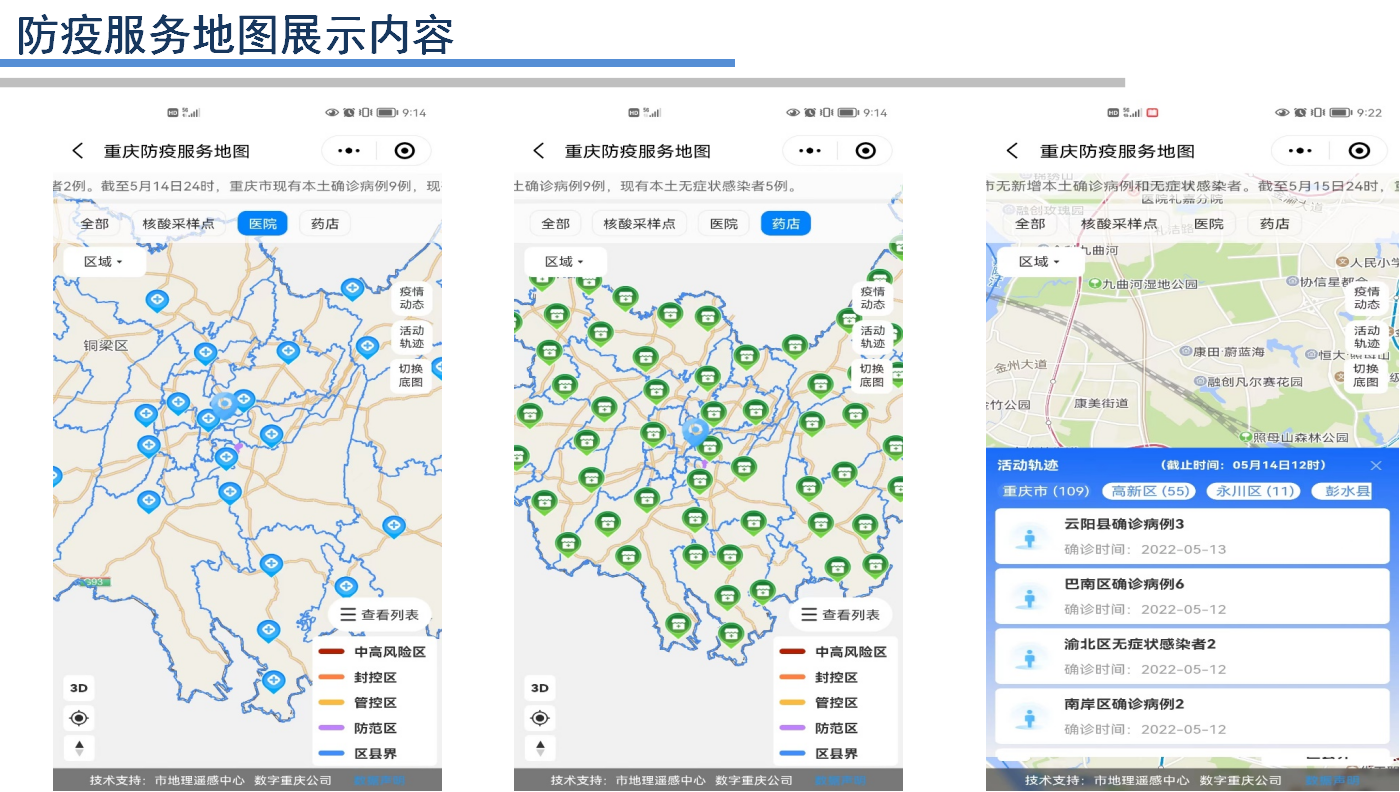
Task: Toggle 活动轨迹 on left phone map
Action: coord(412,337)
